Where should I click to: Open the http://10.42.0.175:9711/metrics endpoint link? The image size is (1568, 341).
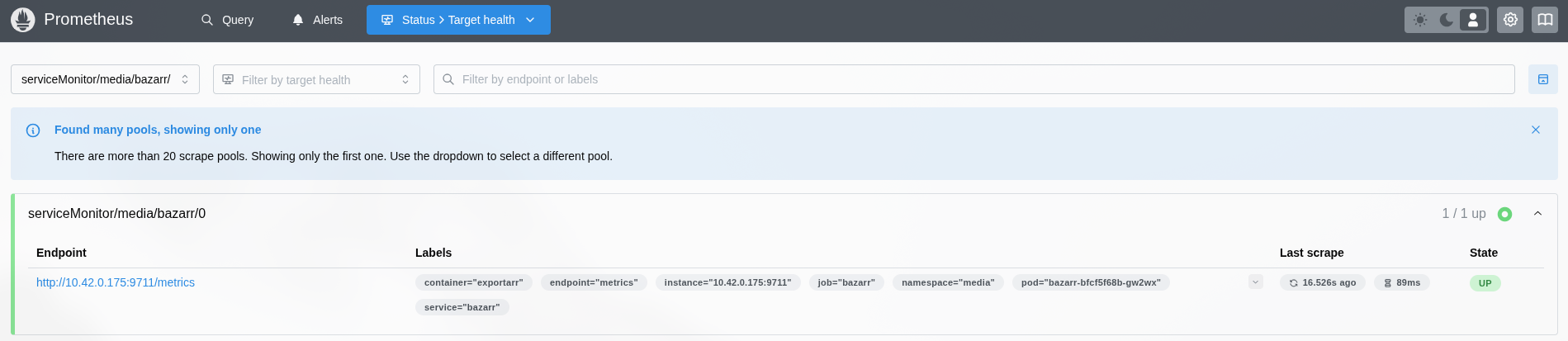116,282
